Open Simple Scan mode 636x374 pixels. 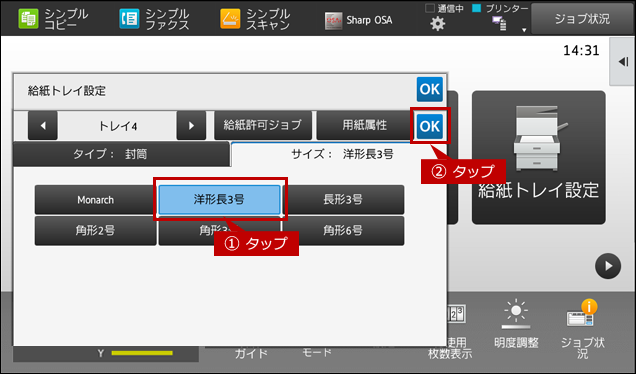[x=255, y=19]
